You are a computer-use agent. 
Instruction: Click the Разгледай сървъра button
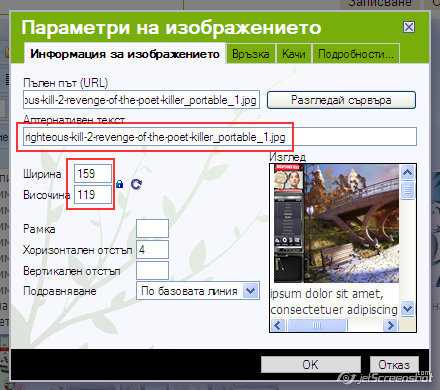tap(341, 100)
